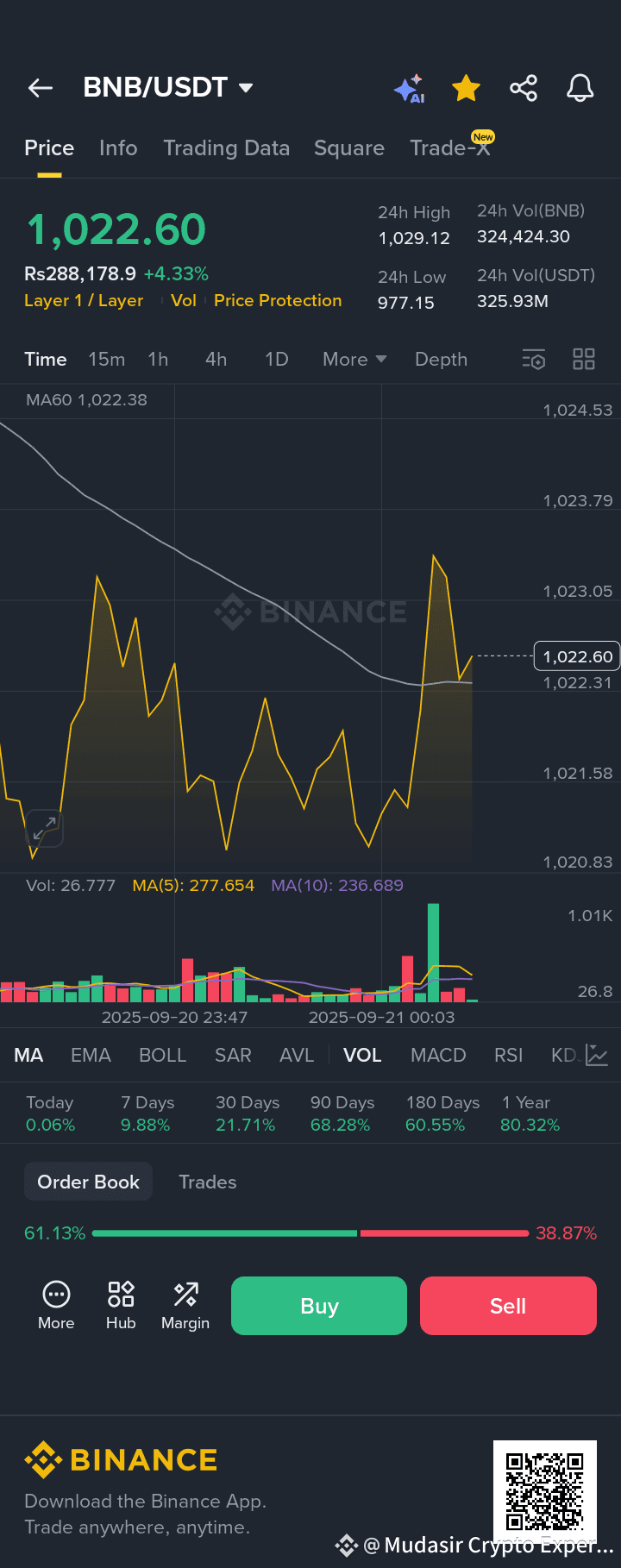Open the BNB/USDT pair selector dropdown
This screenshot has height=1568, width=621.
click(168, 87)
